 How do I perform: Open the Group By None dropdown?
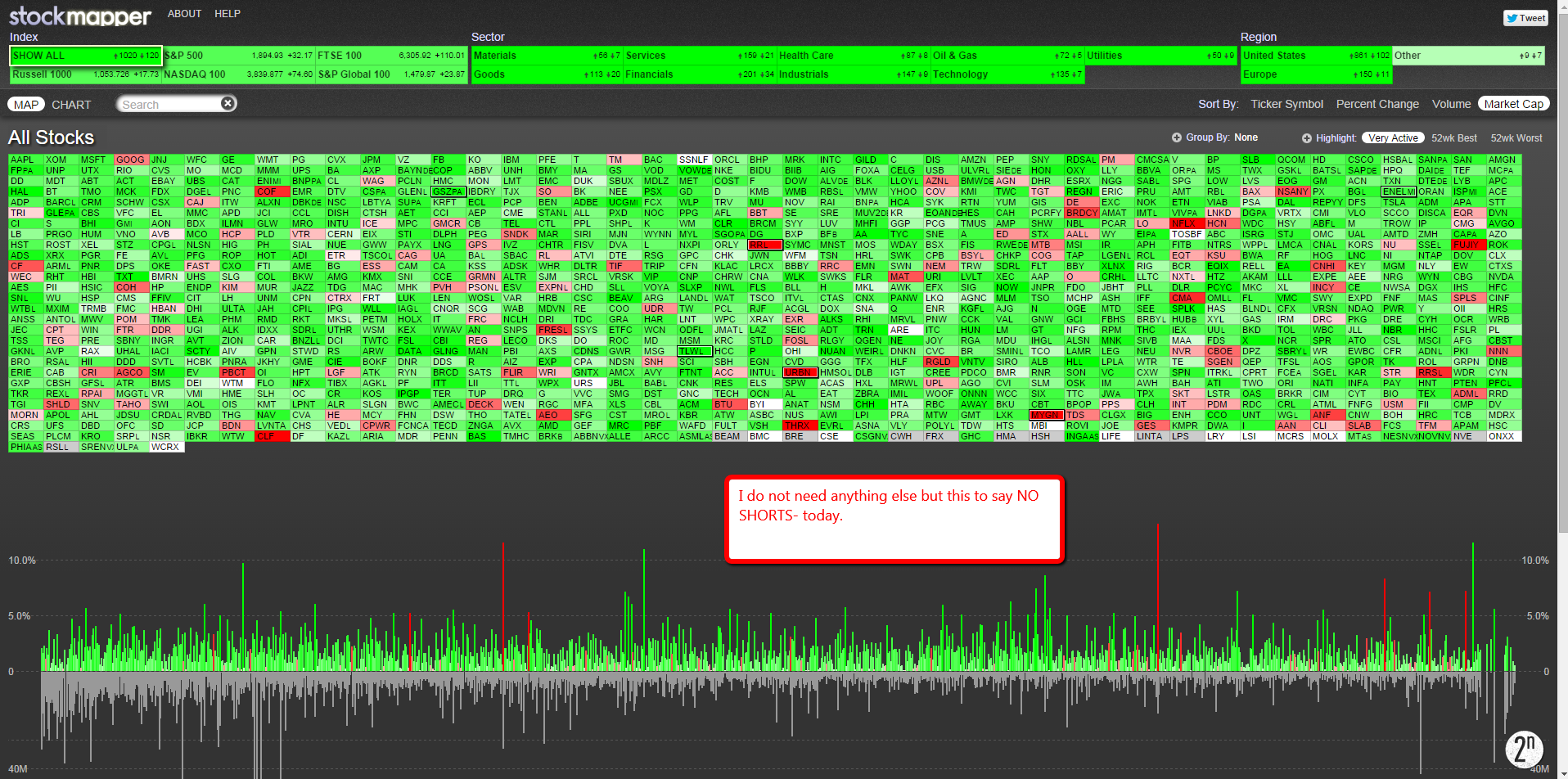(1246, 137)
